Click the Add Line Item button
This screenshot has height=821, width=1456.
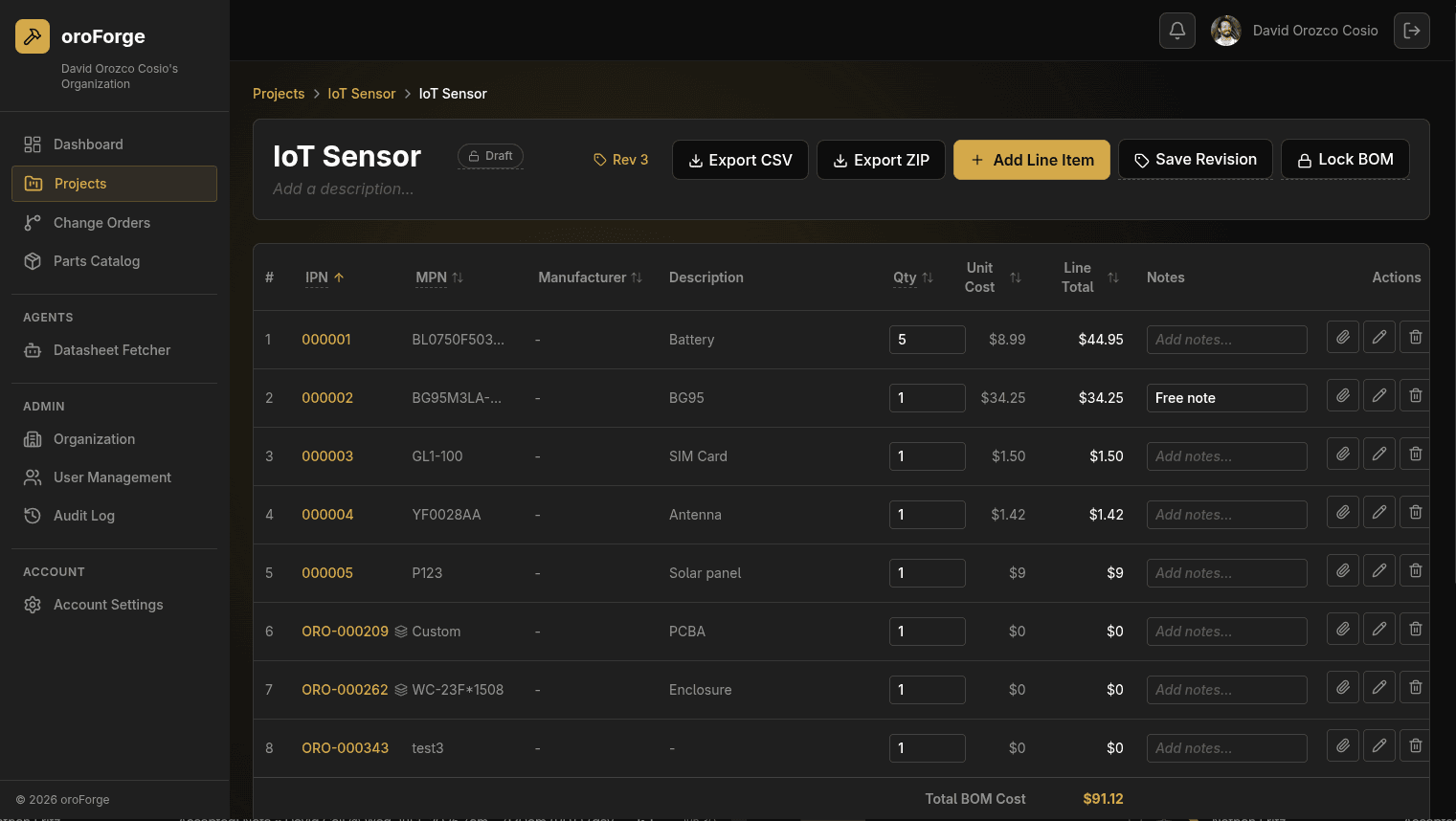coord(1032,160)
